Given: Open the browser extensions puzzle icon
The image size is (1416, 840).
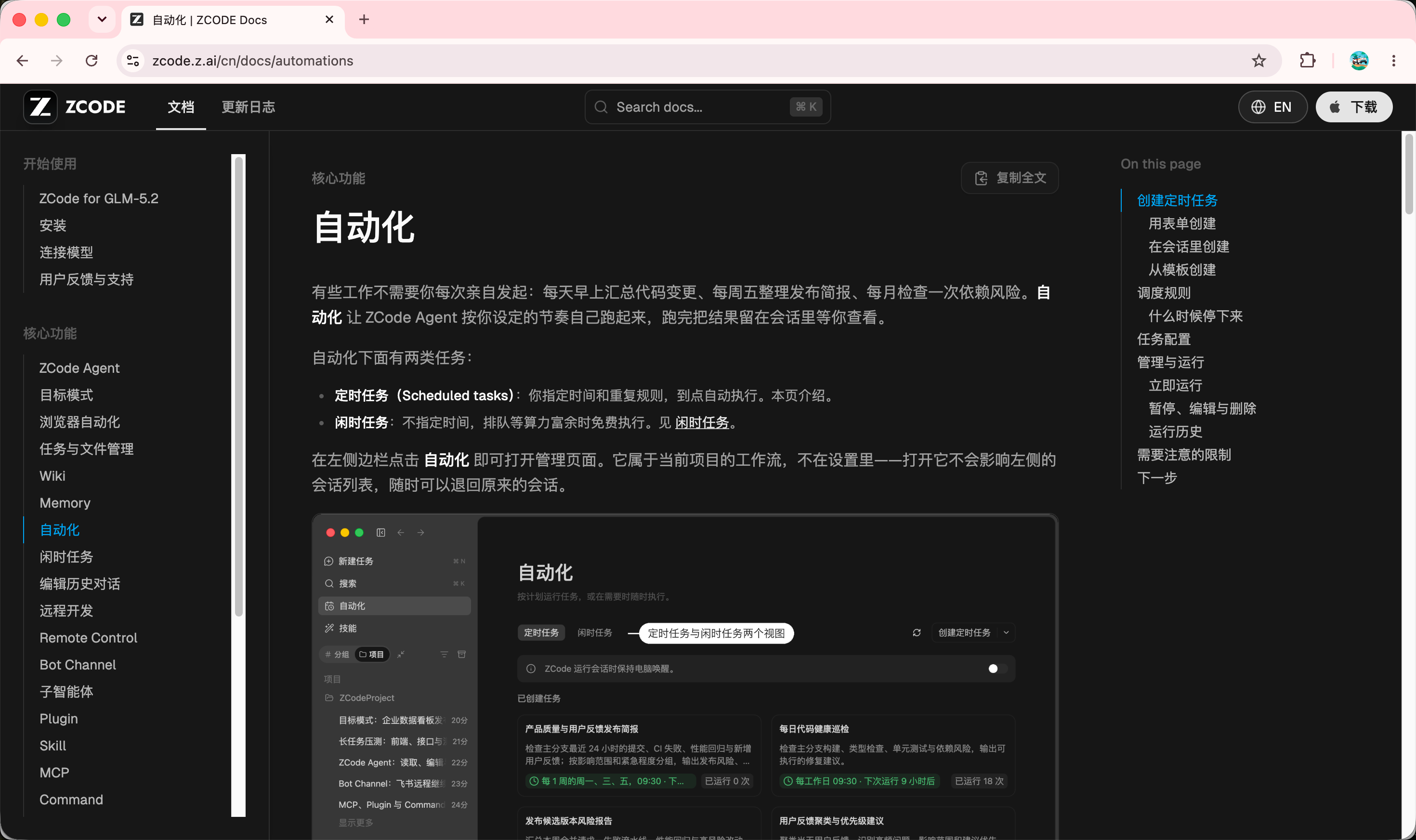Looking at the screenshot, I should pyautogui.click(x=1307, y=61).
